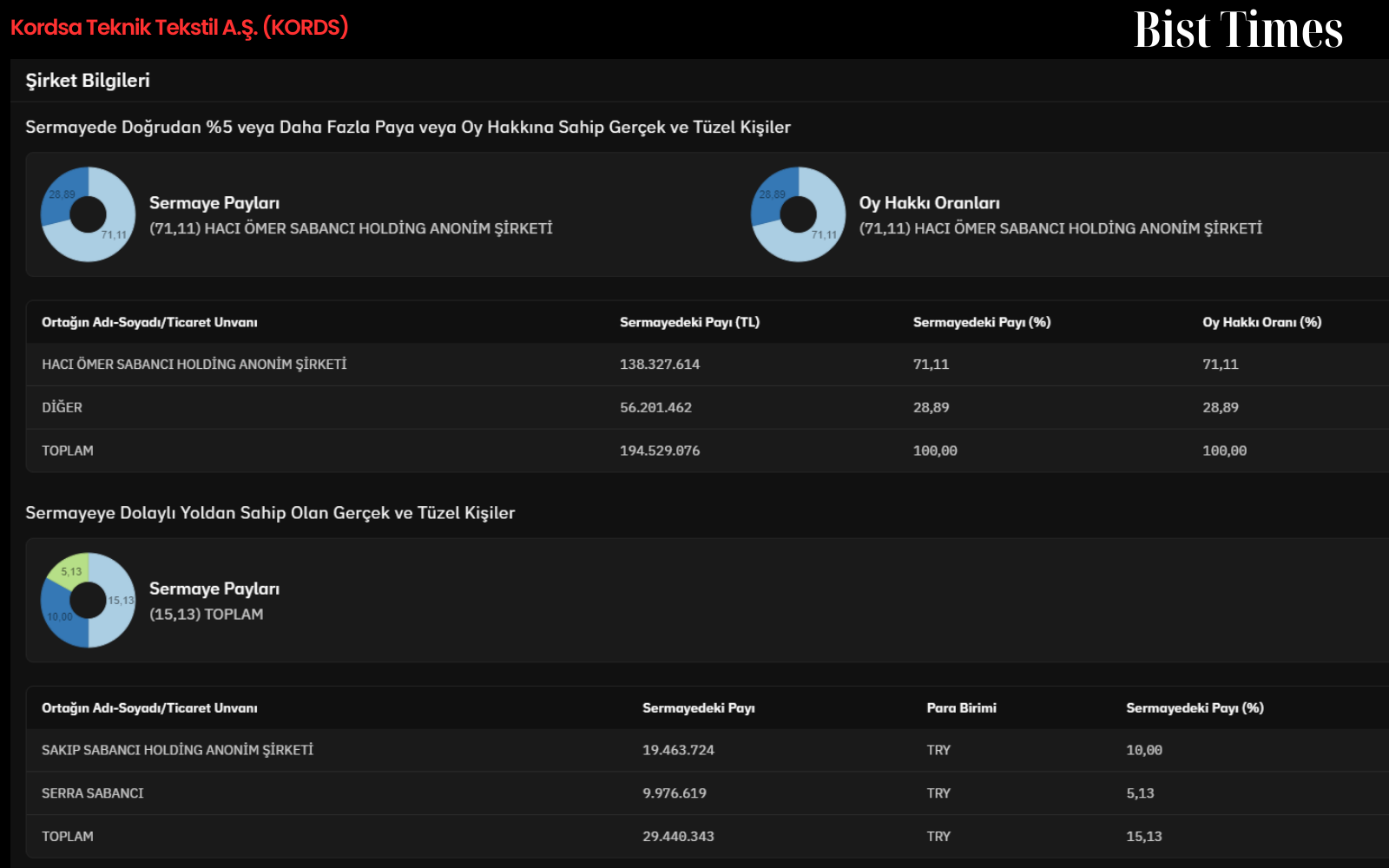Select the HACI ÖMER SABANCI HOLDİNG table row name
The image size is (1389, 868).
point(194,365)
